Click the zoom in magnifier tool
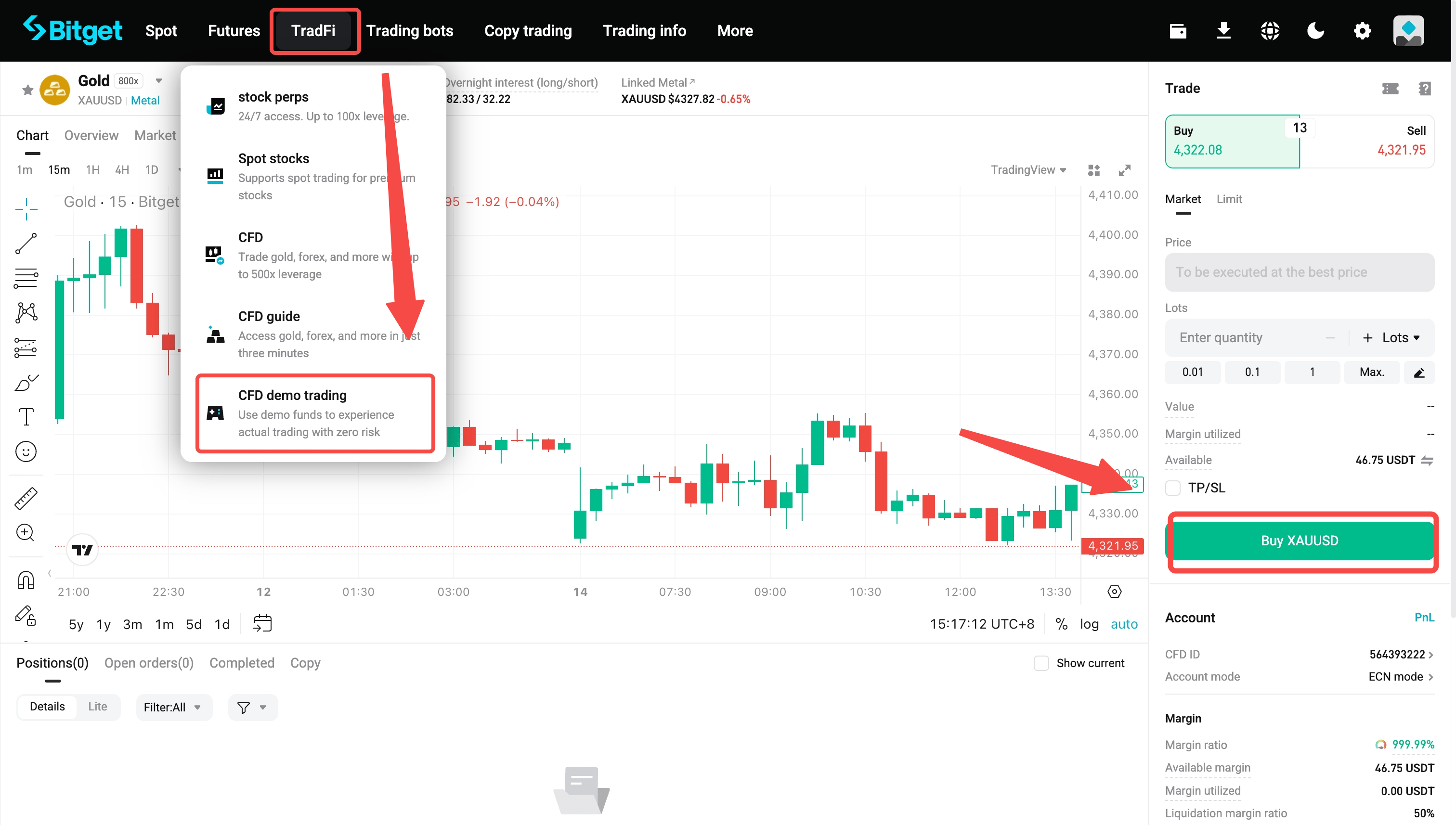This screenshot has height=825, width=1456. [26, 533]
